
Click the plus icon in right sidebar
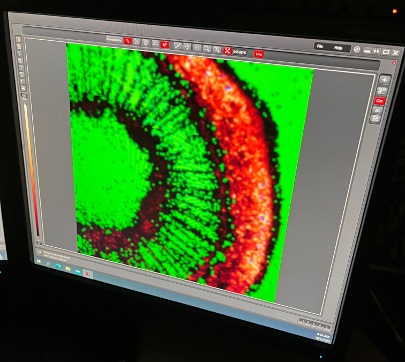384,80
